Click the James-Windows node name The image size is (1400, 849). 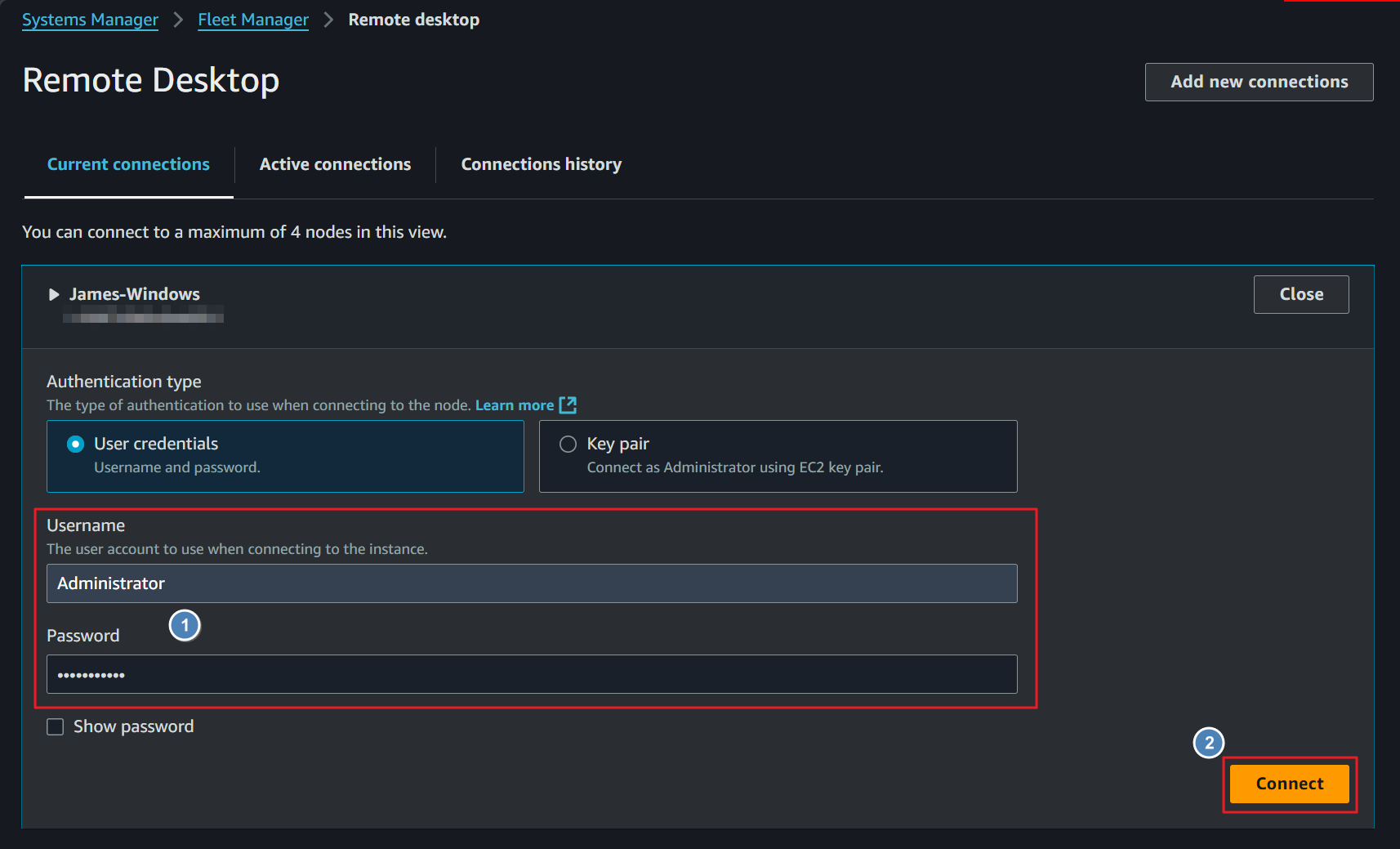[x=135, y=294]
